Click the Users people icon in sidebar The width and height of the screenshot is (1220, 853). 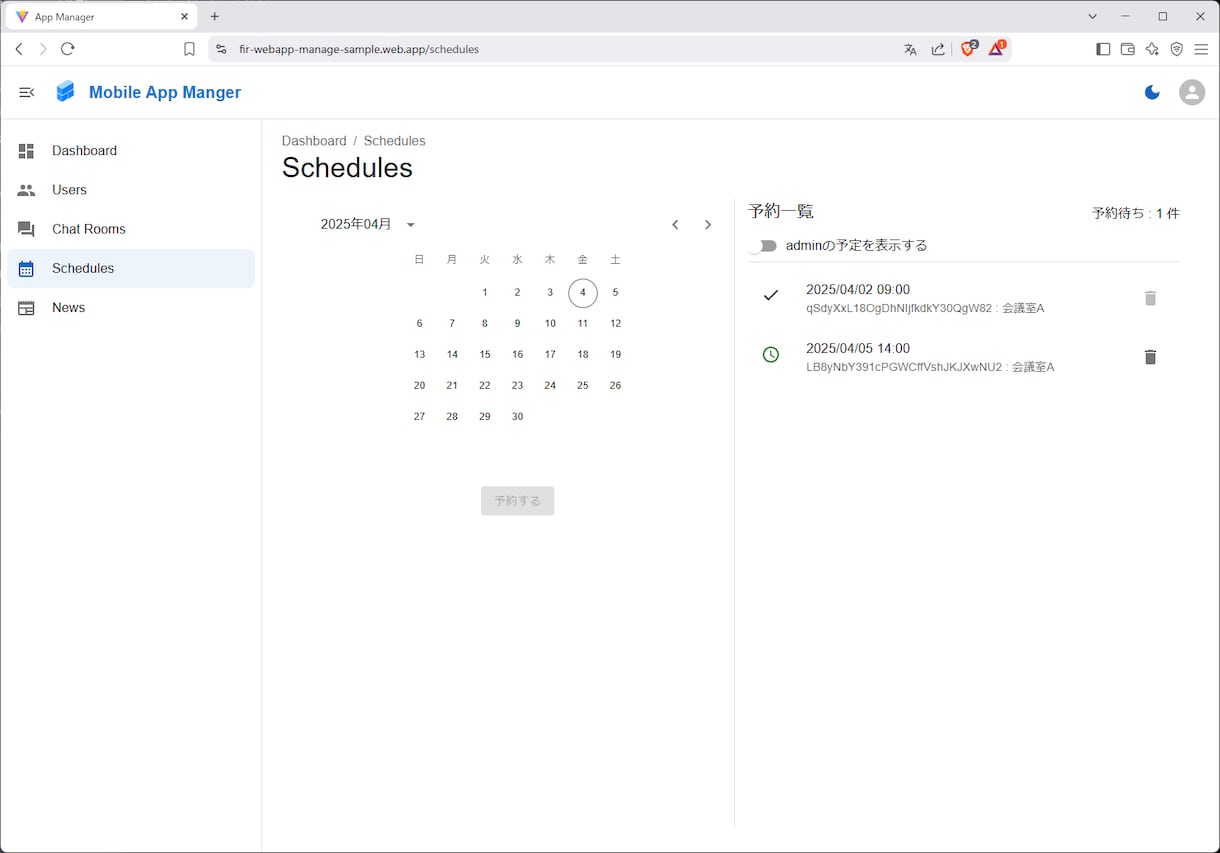(x=26, y=190)
